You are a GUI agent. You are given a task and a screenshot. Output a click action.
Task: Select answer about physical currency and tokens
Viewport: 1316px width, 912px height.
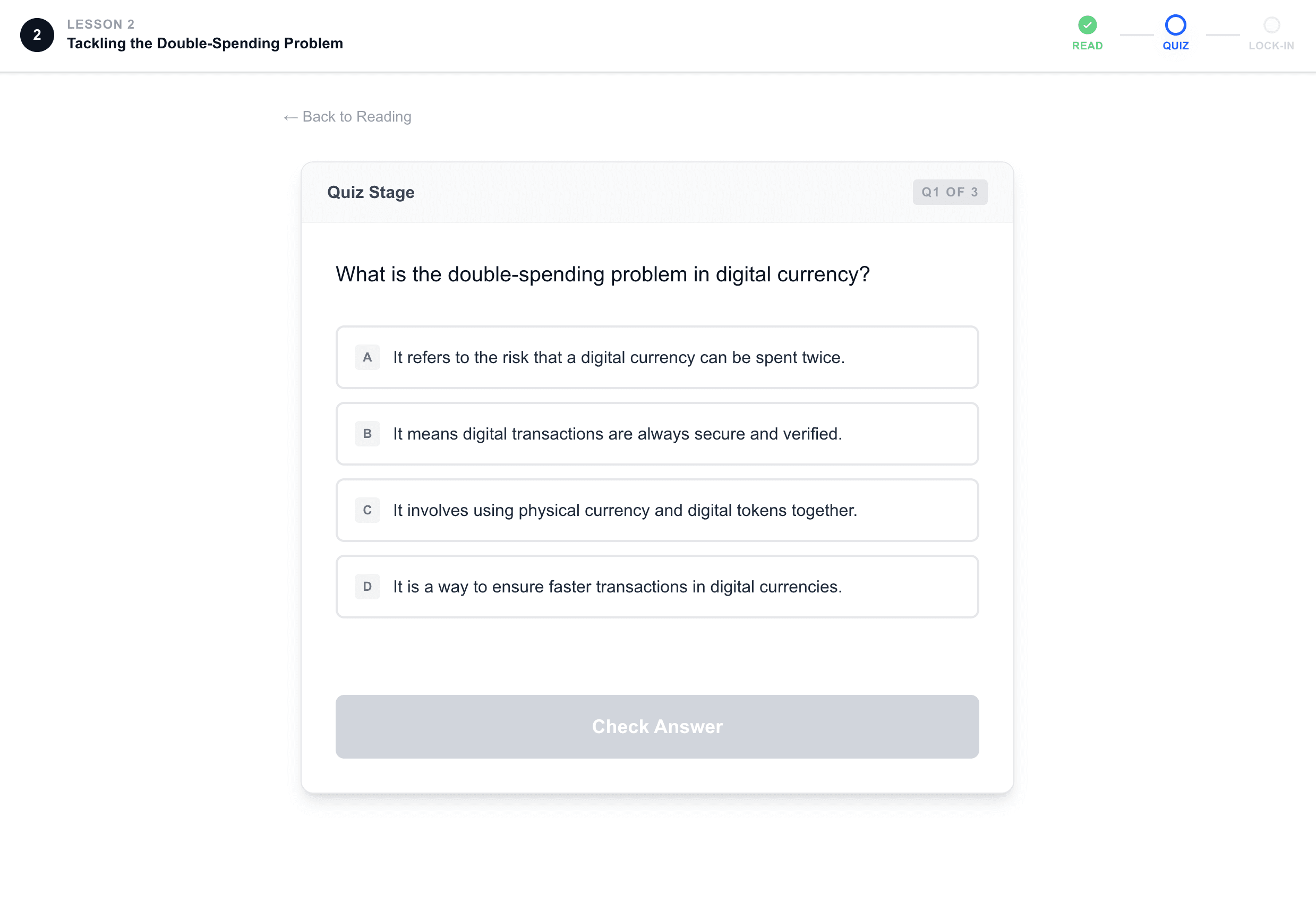click(x=624, y=510)
